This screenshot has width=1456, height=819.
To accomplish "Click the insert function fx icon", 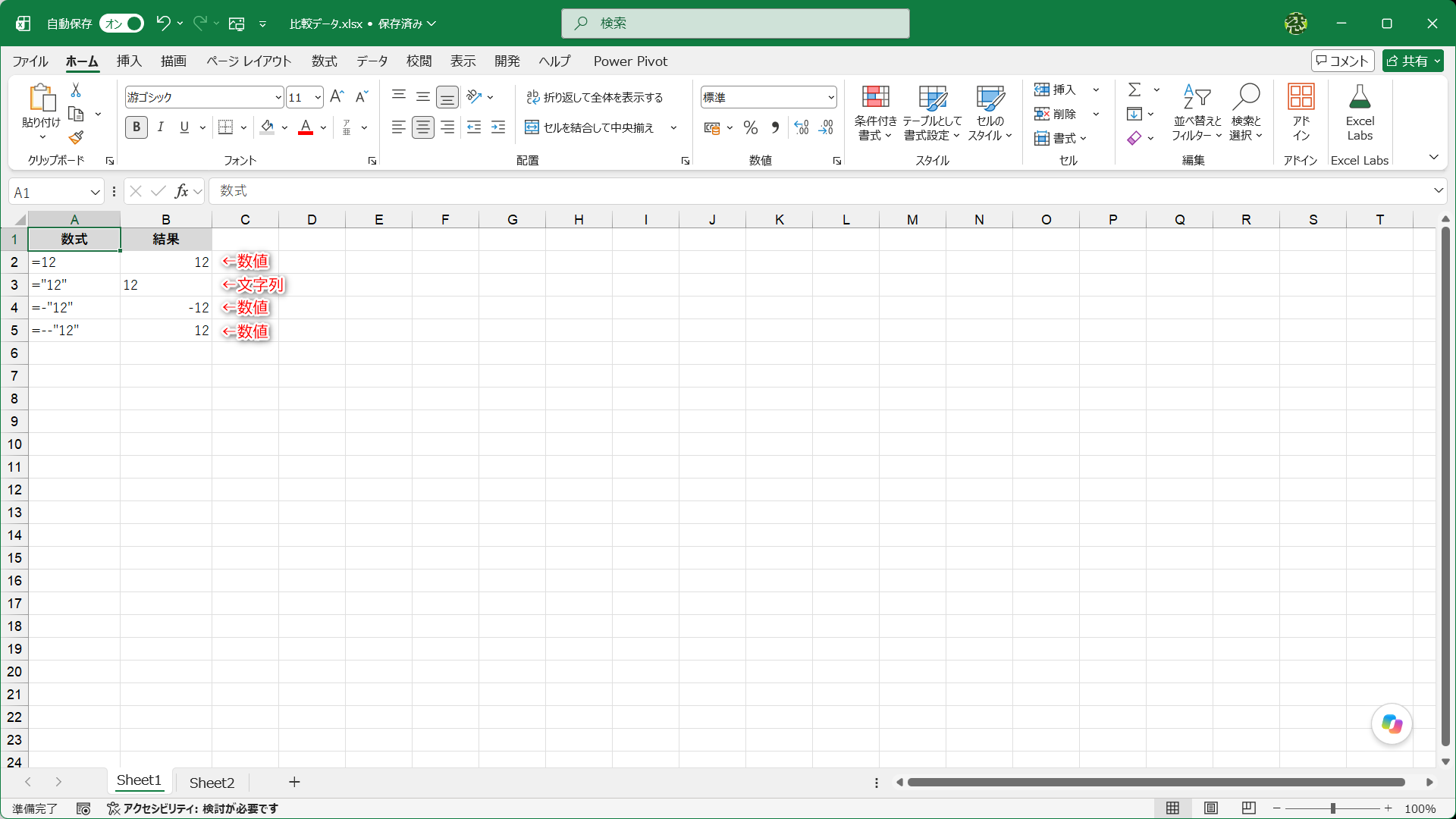I will tap(181, 191).
